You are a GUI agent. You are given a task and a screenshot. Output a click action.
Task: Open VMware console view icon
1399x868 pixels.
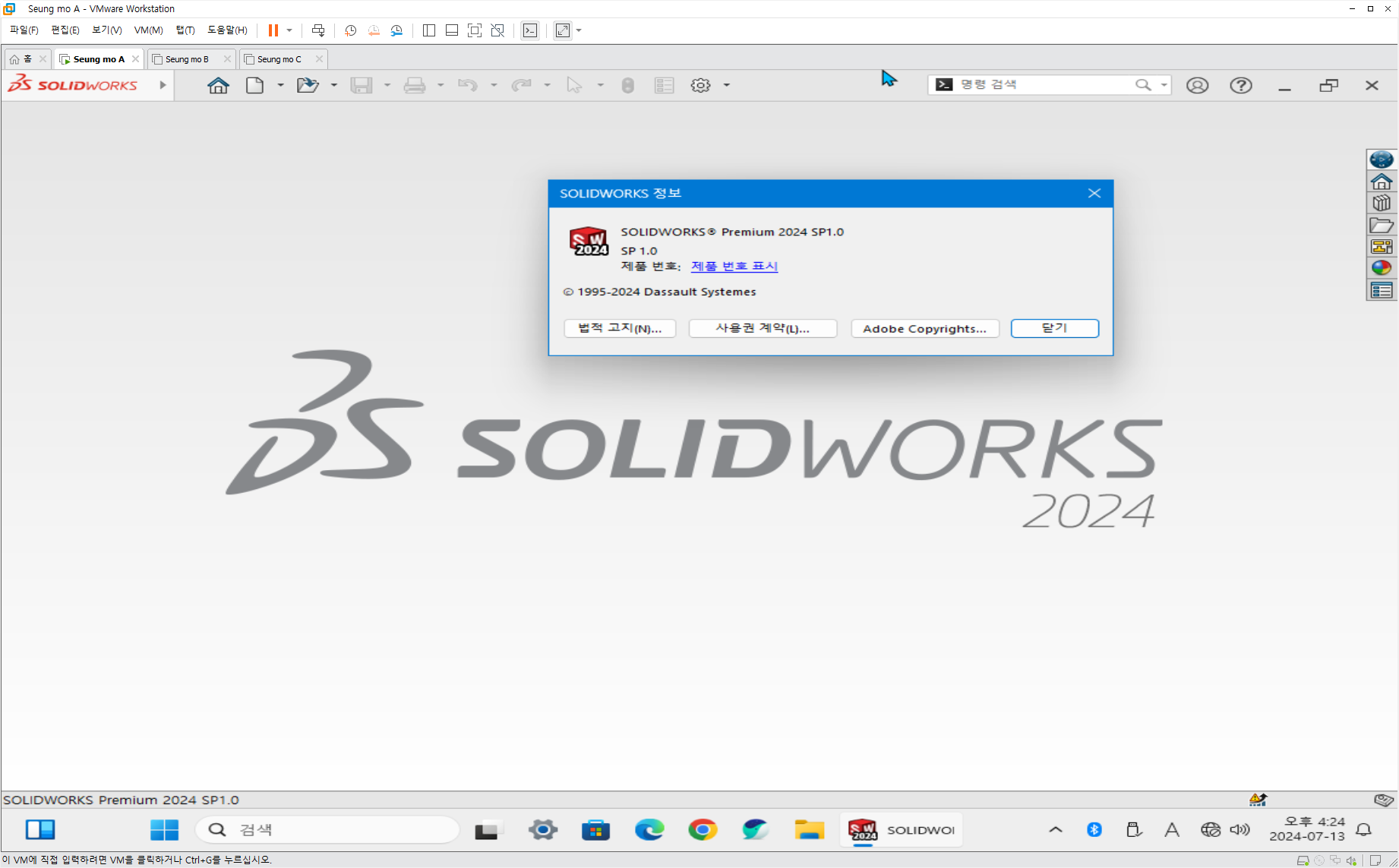(x=530, y=30)
